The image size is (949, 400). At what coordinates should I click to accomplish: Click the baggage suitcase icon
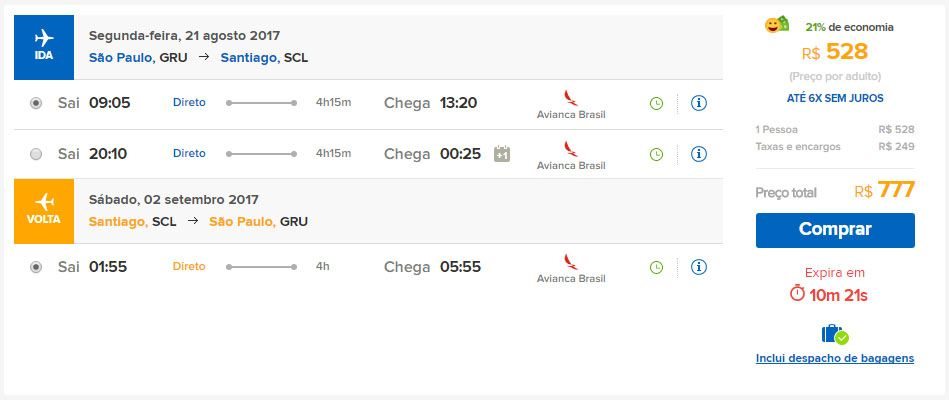point(834,334)
